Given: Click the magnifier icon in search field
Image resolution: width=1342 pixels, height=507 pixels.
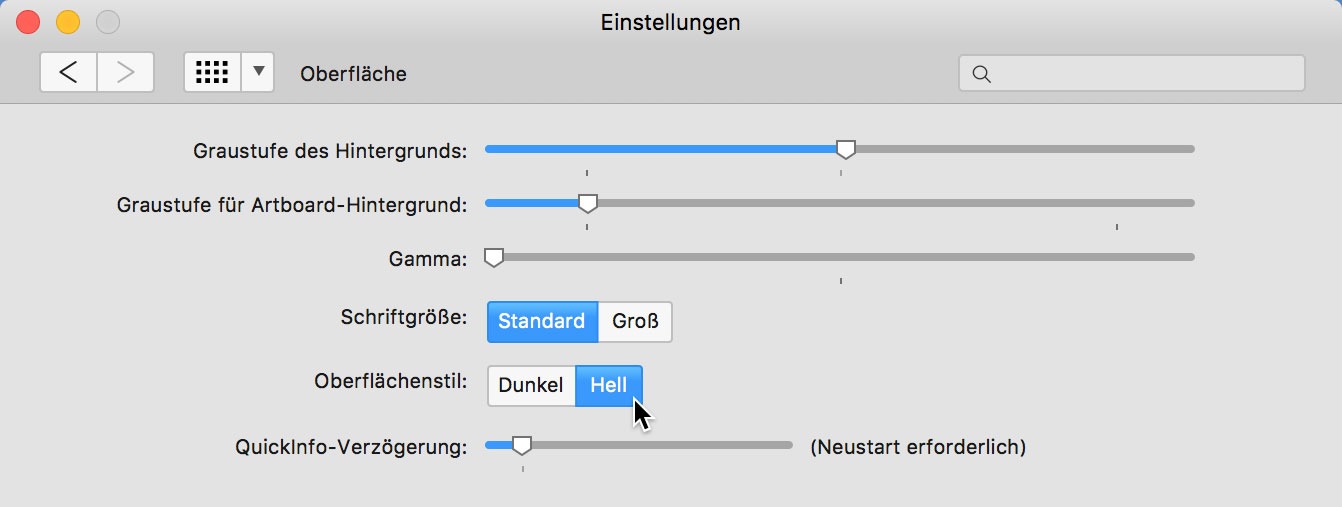Looking at the screenshot, I should [981, 74].
